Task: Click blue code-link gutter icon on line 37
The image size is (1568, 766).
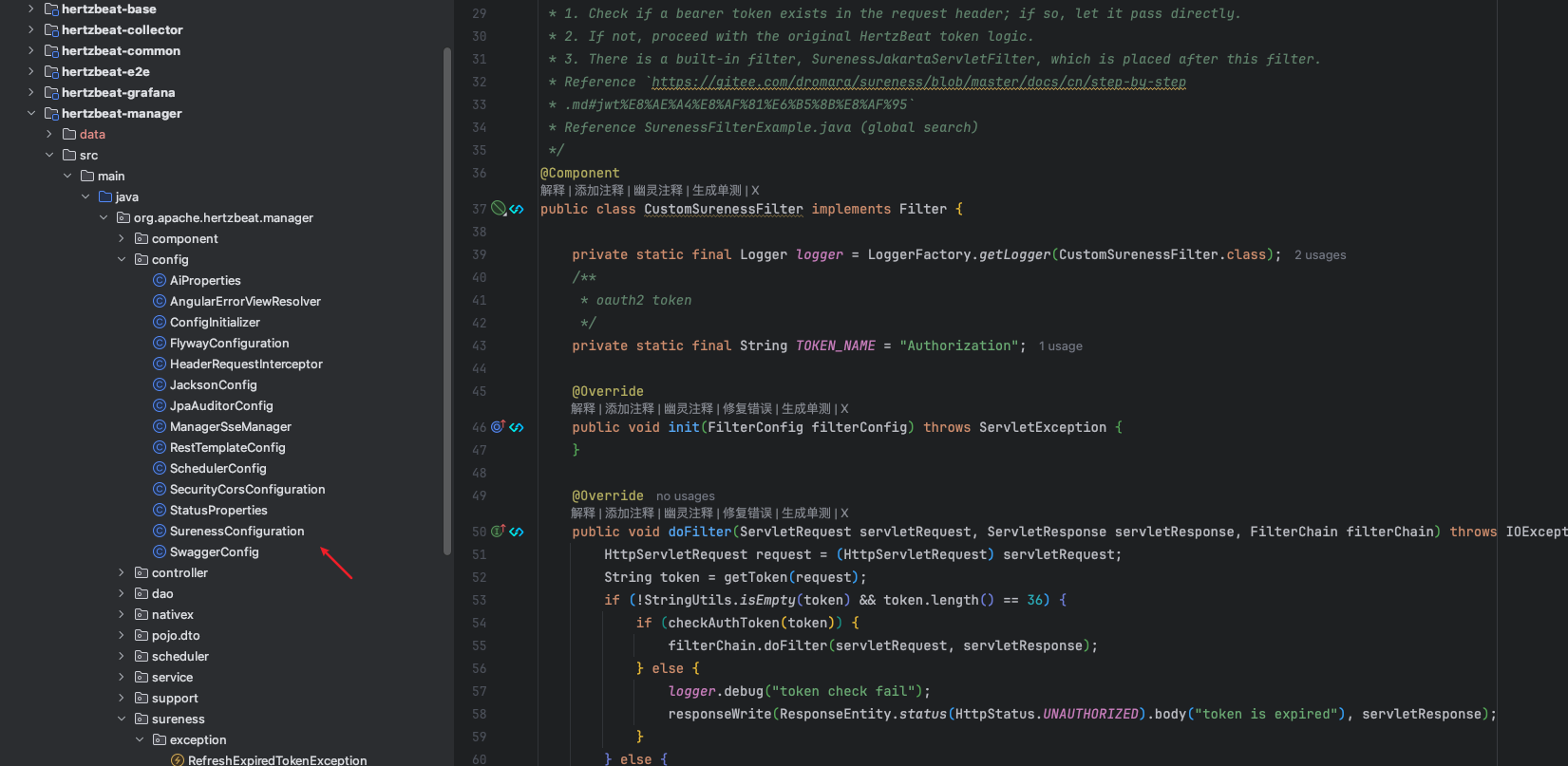Action: [517, 209]
